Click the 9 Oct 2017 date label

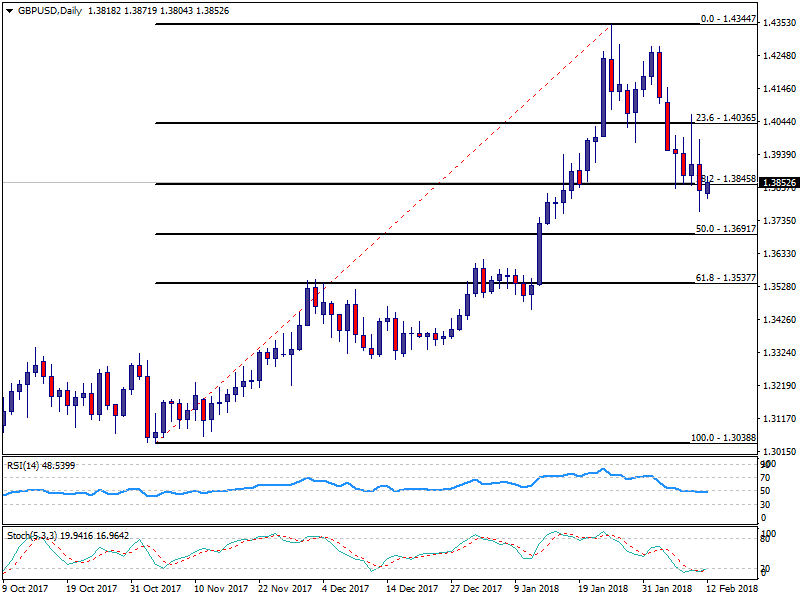pyautogui.click(x=24, y=590)
